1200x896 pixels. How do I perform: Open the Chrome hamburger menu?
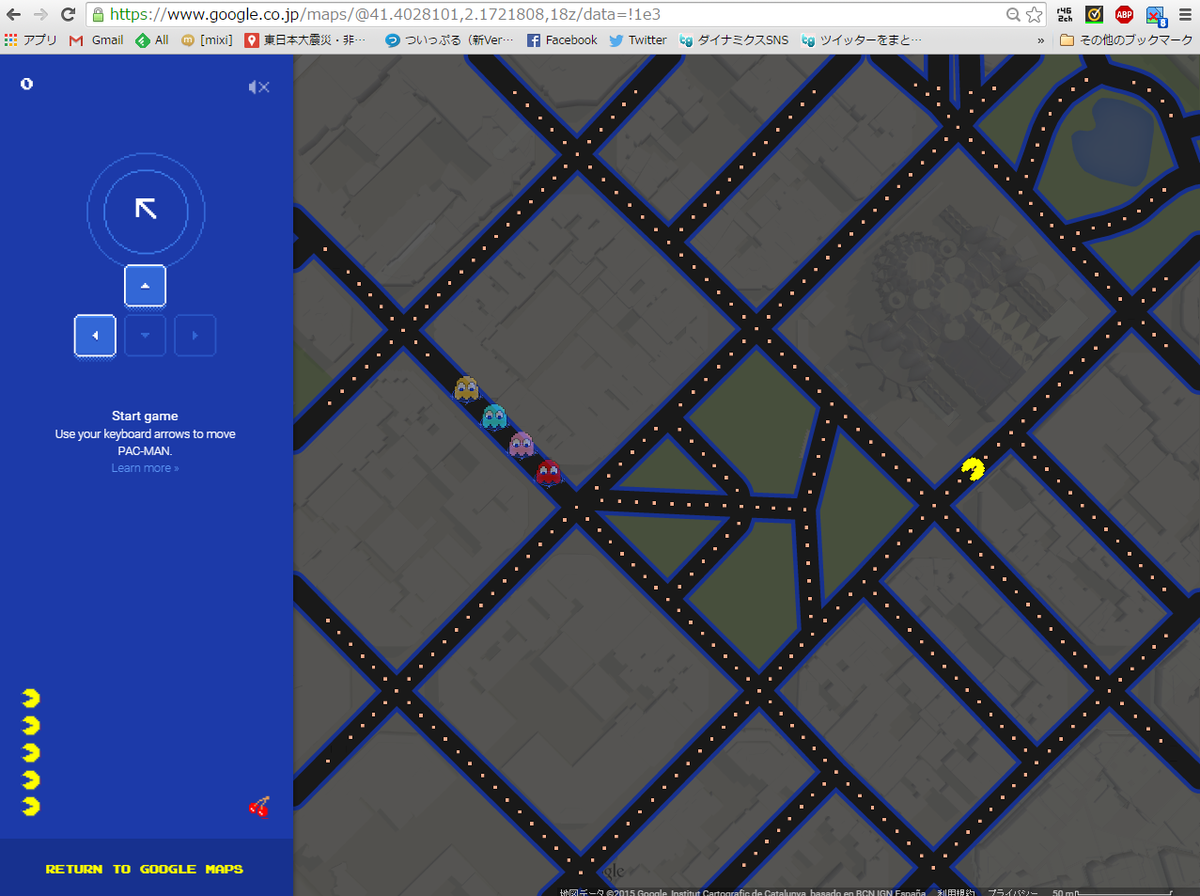tap(1184, 15)
